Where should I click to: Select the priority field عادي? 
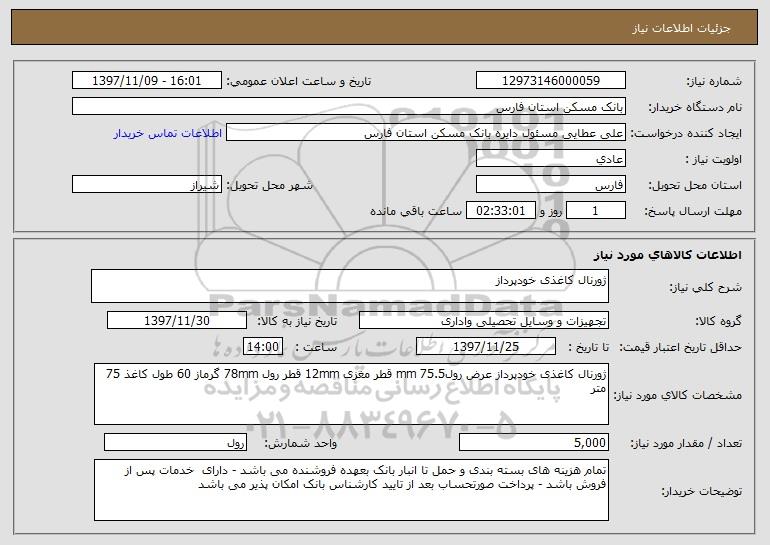coord(550,159)
